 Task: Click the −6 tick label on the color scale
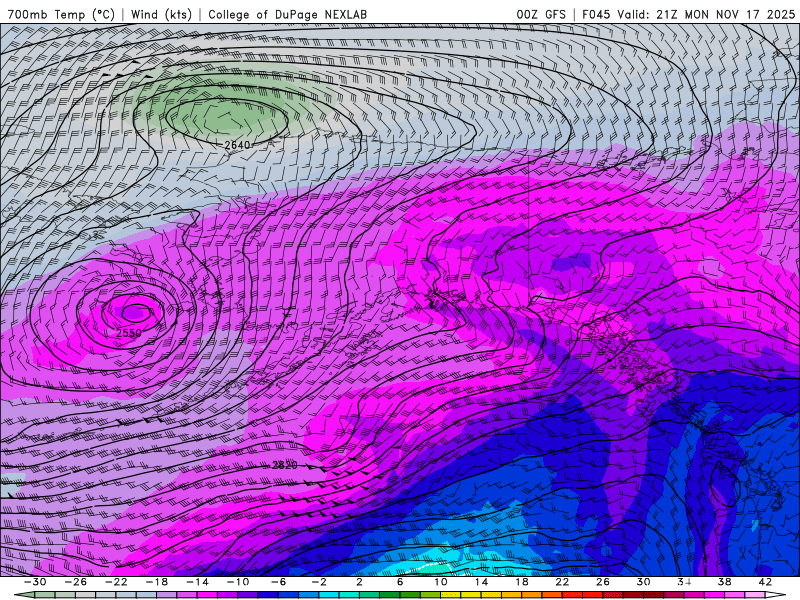[x=278, y=582]
